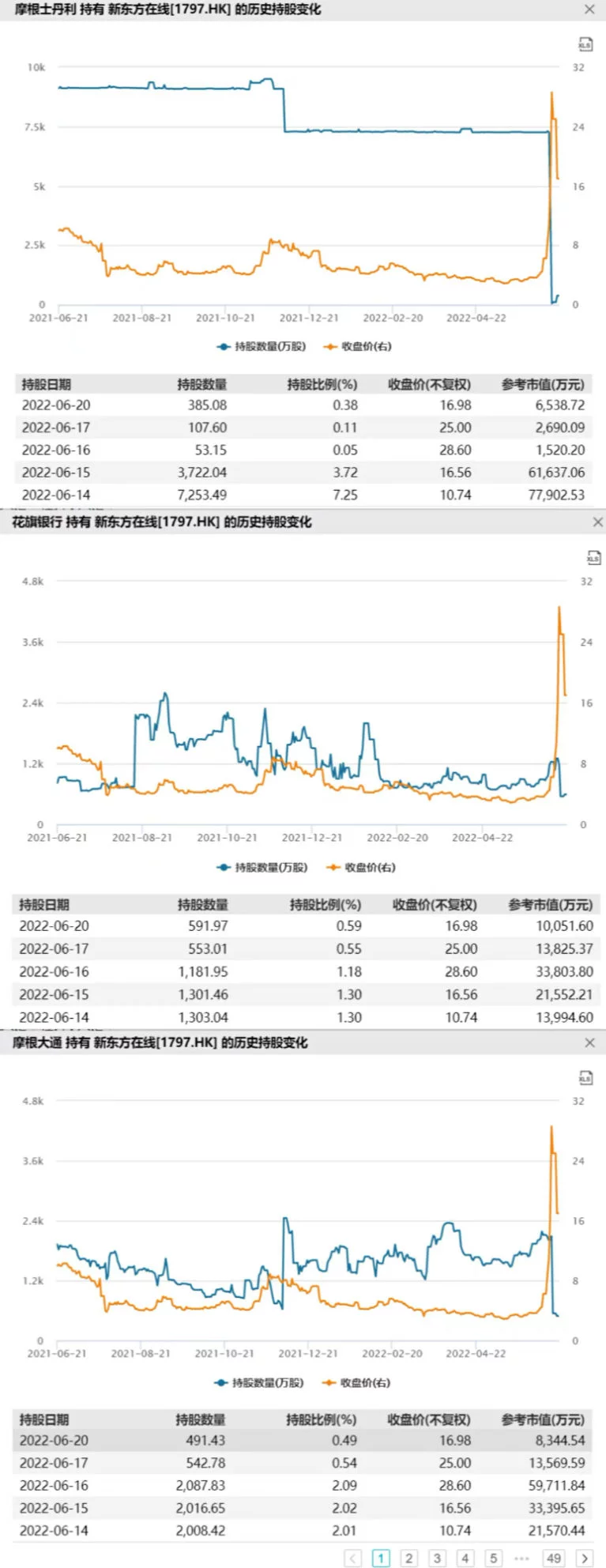
Task: Click 持股数量 header in 摩根士丹利 table
Action: [202, 384]
